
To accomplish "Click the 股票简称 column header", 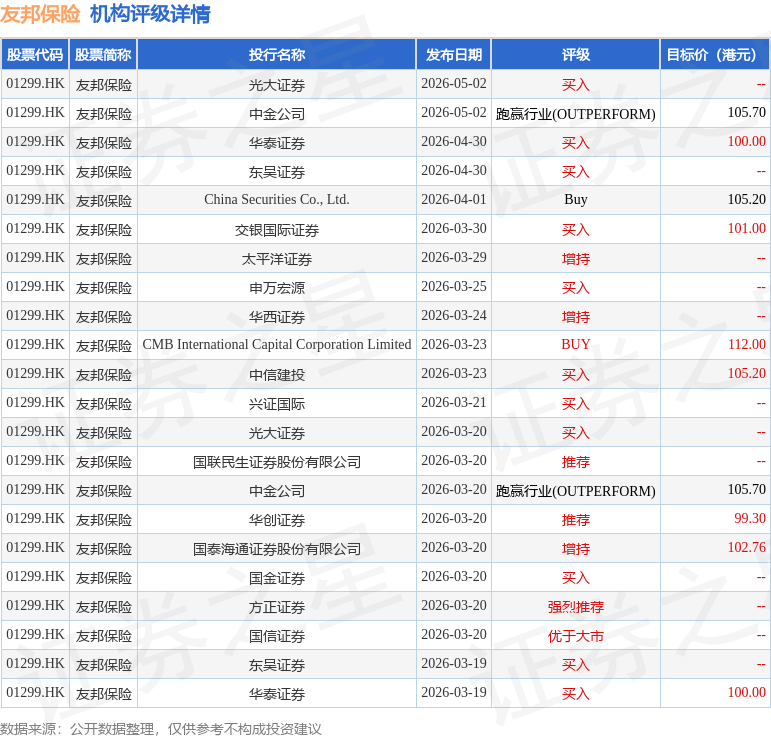I will (x=103, y=55).
